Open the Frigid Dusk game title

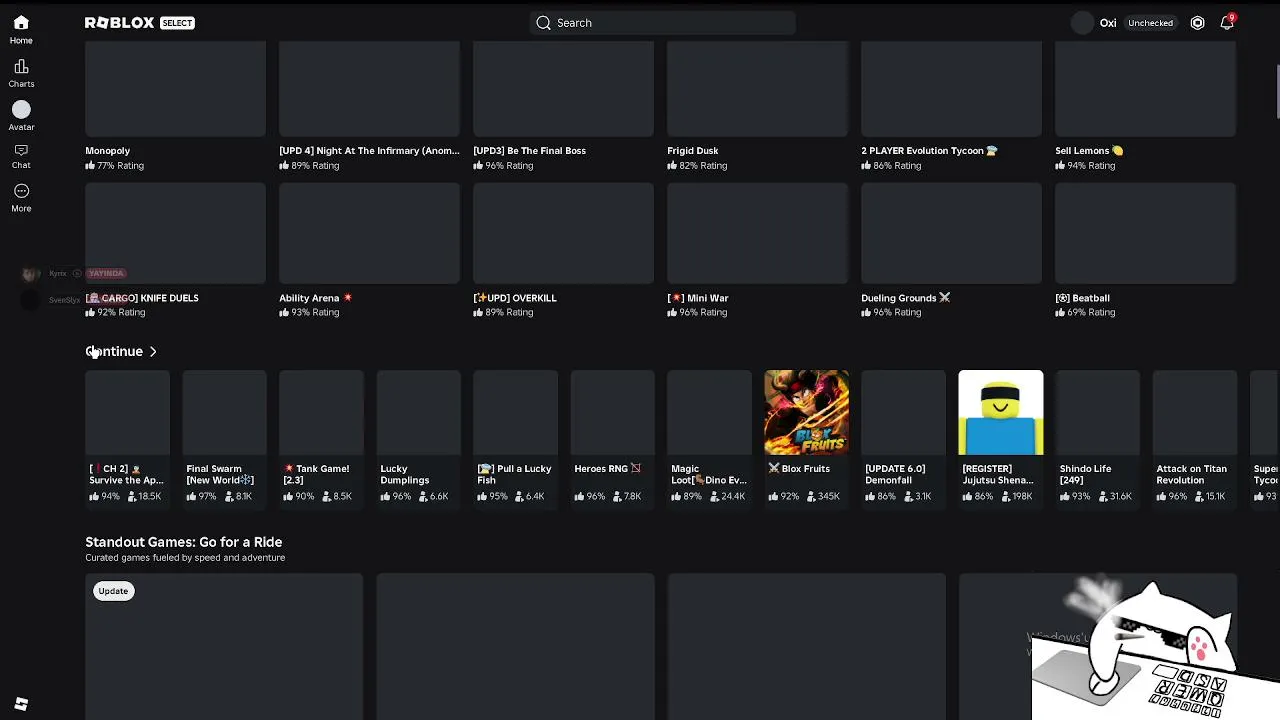tap(693, 151)
